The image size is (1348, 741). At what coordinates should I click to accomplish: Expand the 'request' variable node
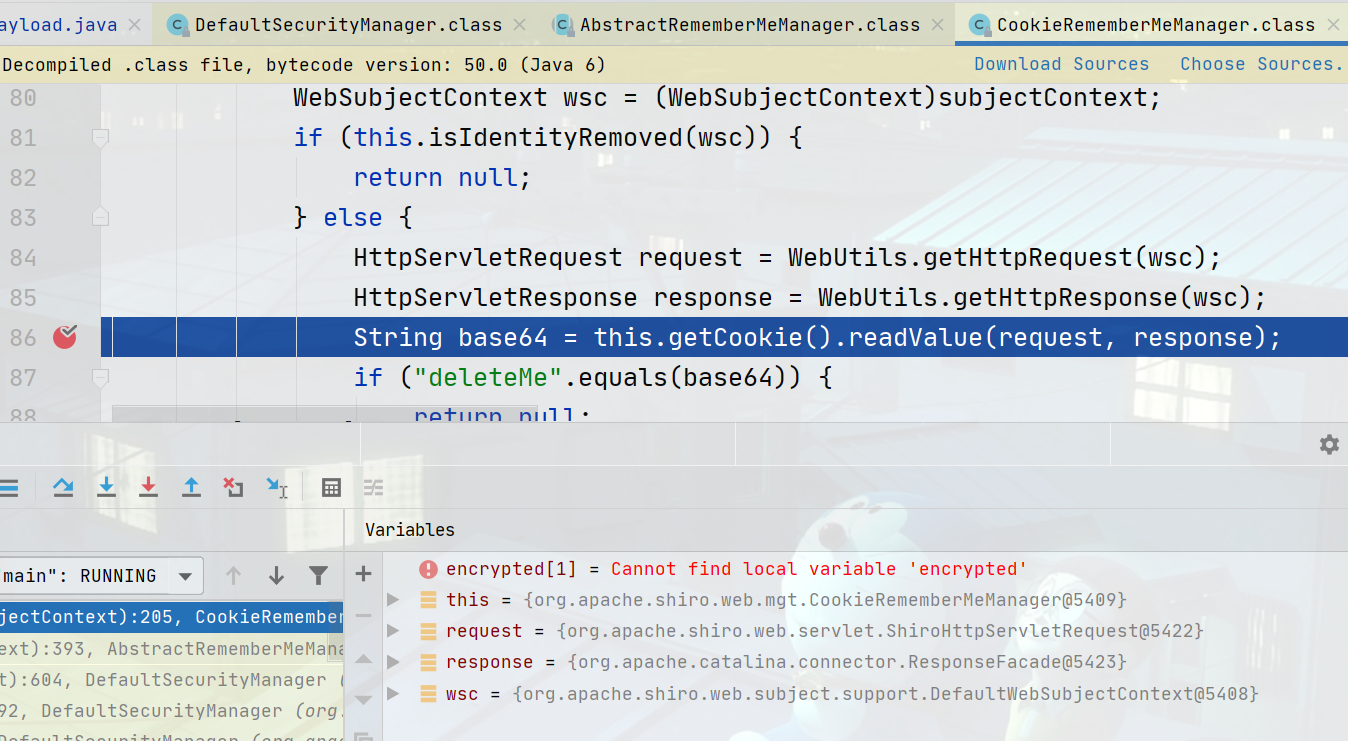pyautogui.click(x=393, y=631)
